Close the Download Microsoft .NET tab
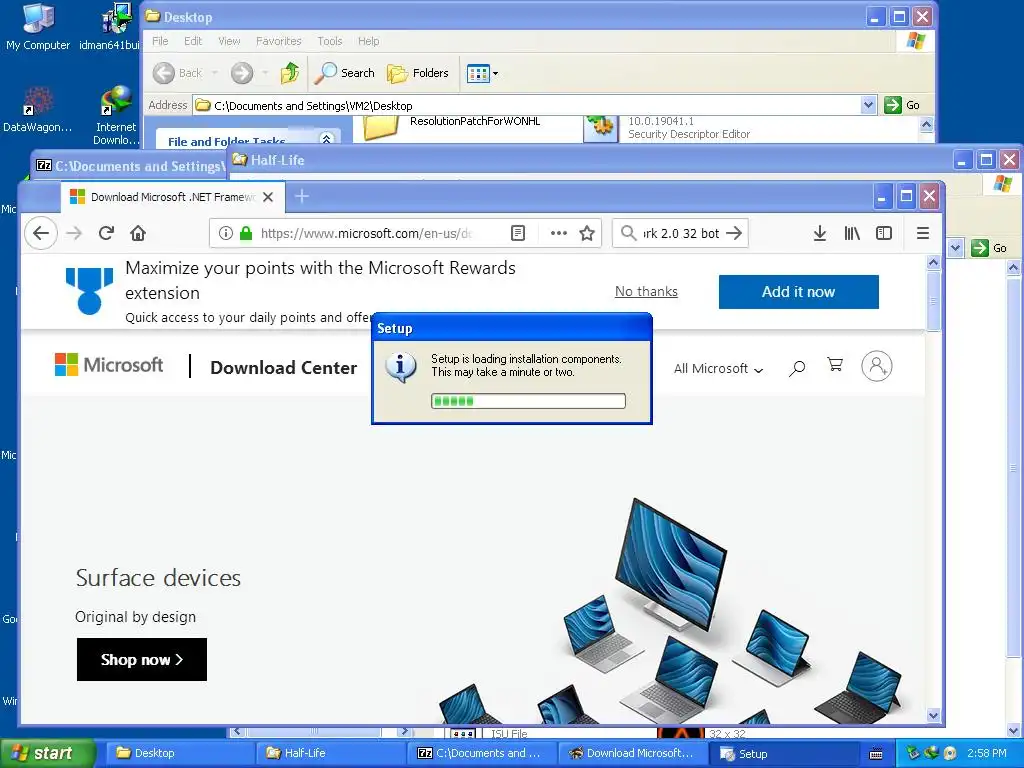Viewport: 1024px width, 768px height. [268, 197]
